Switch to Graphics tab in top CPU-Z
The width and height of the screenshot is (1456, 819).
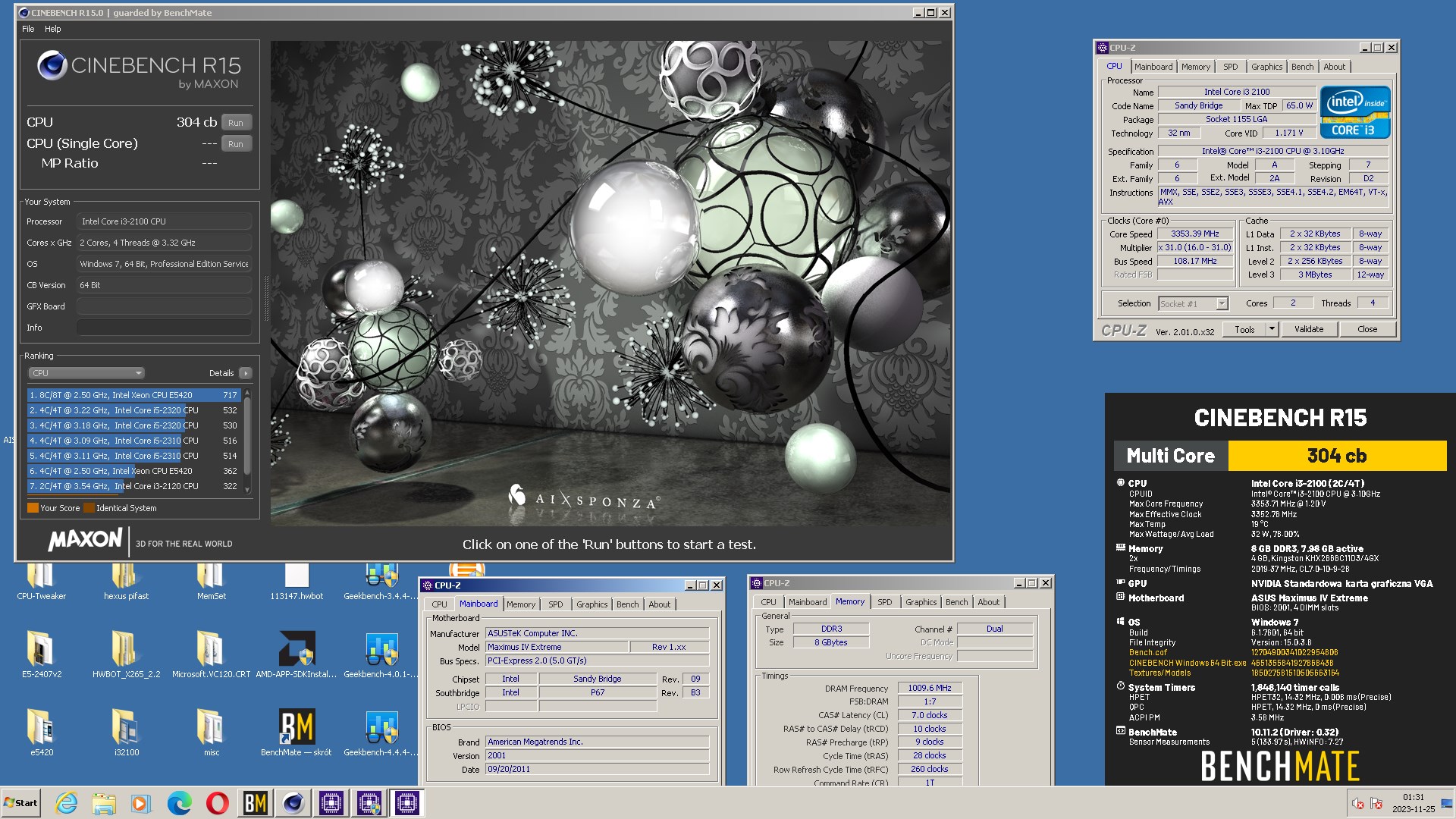pos(1266,67)
